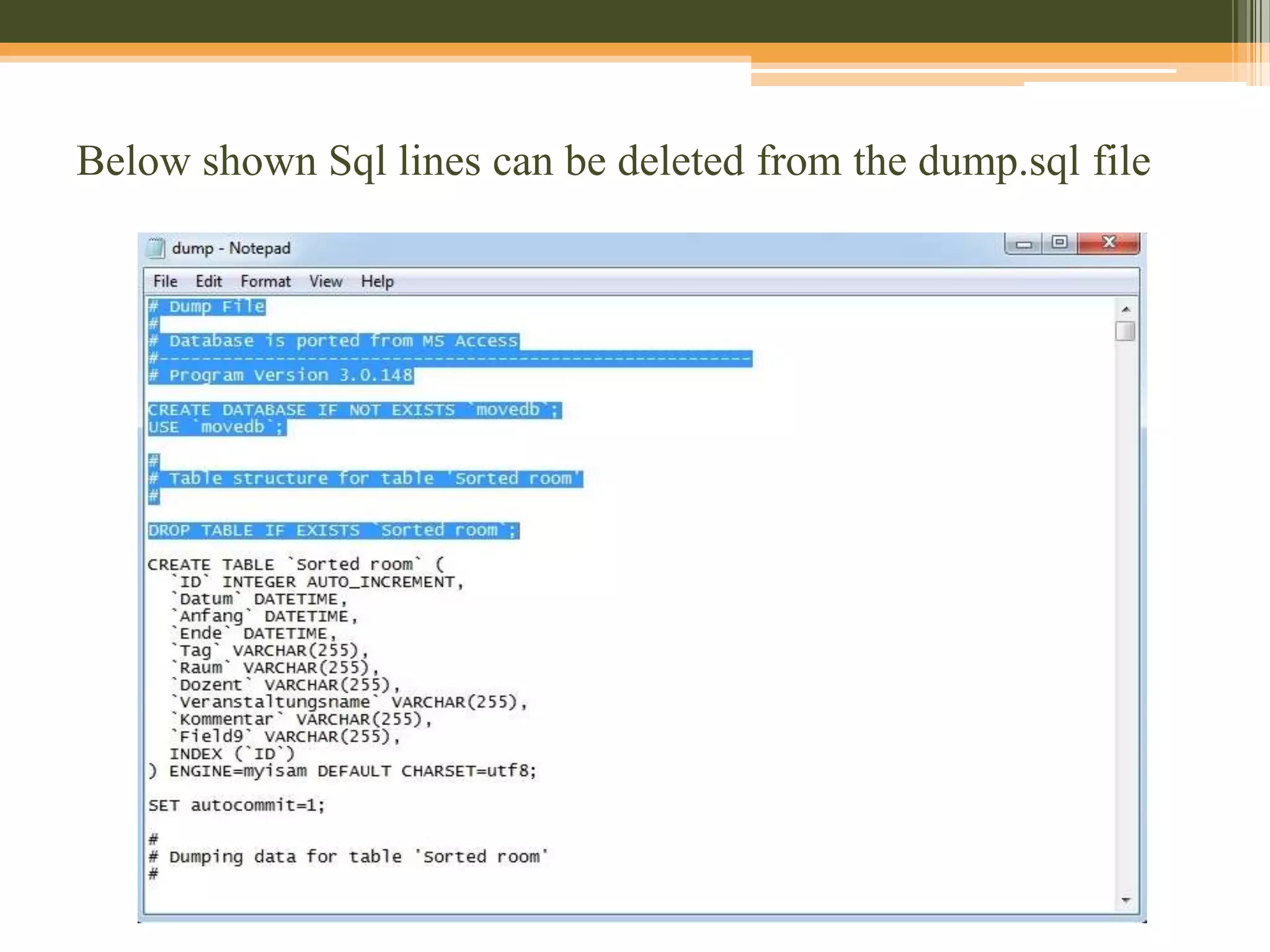Click '# Program Version 3.0.148' line
1270x952 pixels.
point(281,375)
